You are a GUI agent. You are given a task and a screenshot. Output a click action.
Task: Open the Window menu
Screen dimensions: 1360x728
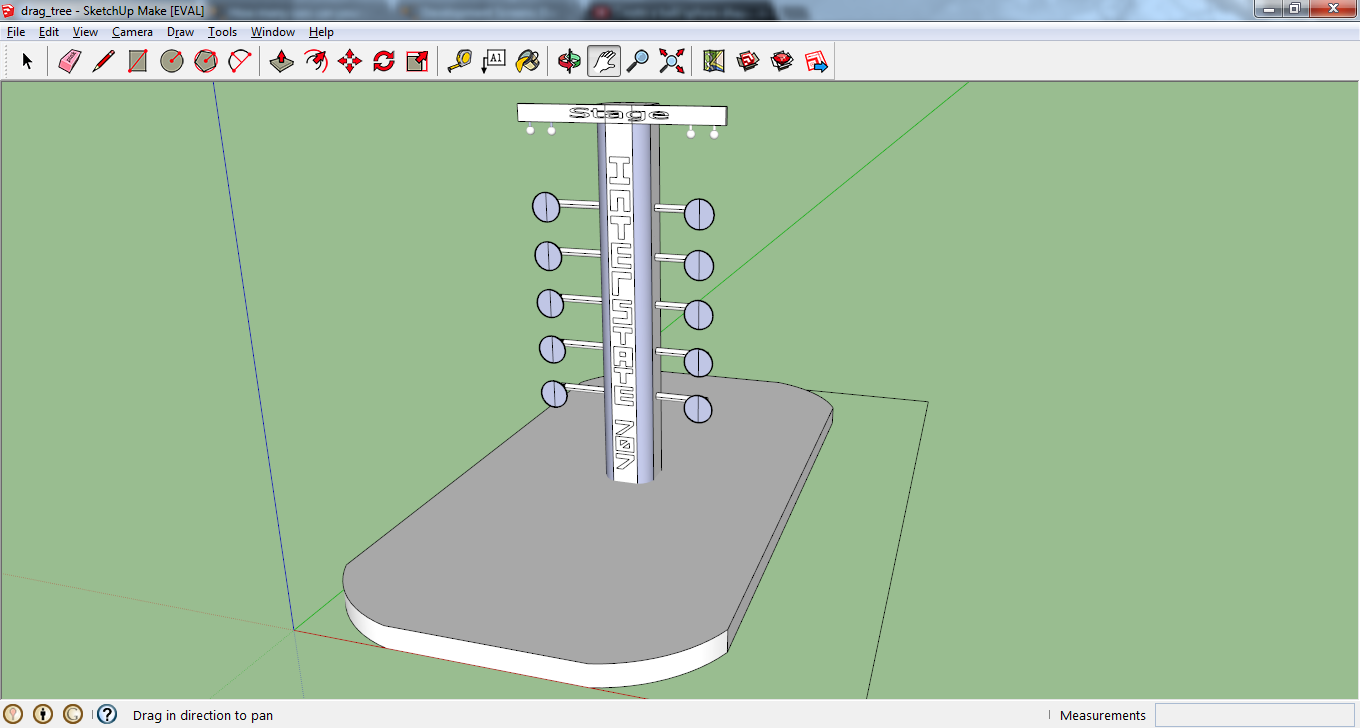click(x=272, y=32)
